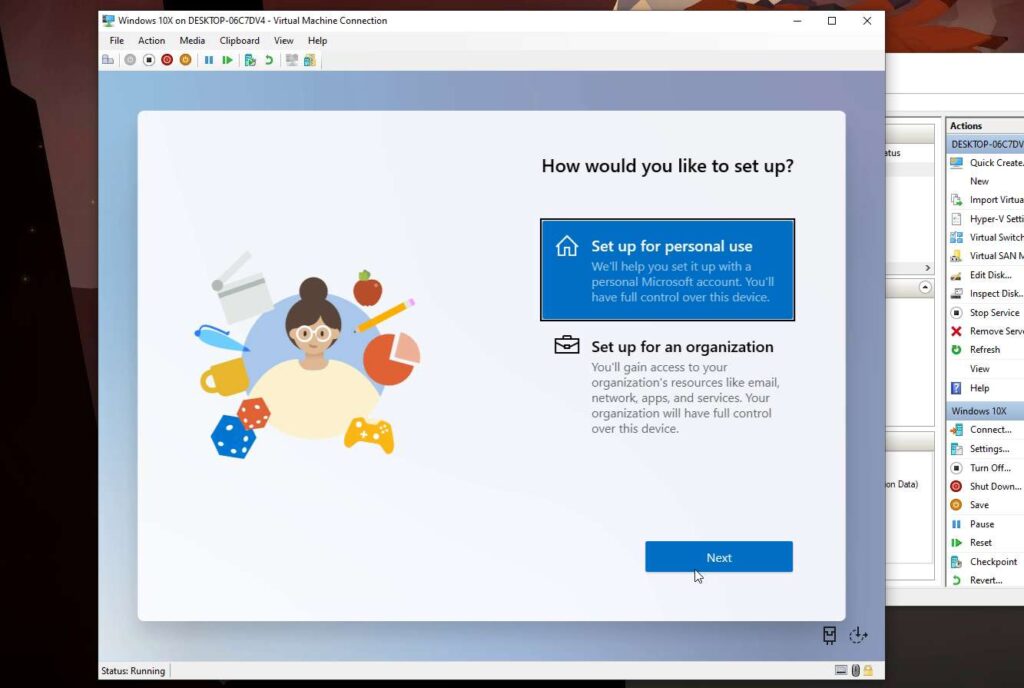Click the Turn Off toolbar icon
Image resolution: width=1024 pixels, height=688 pixels.
pos(149,60)
